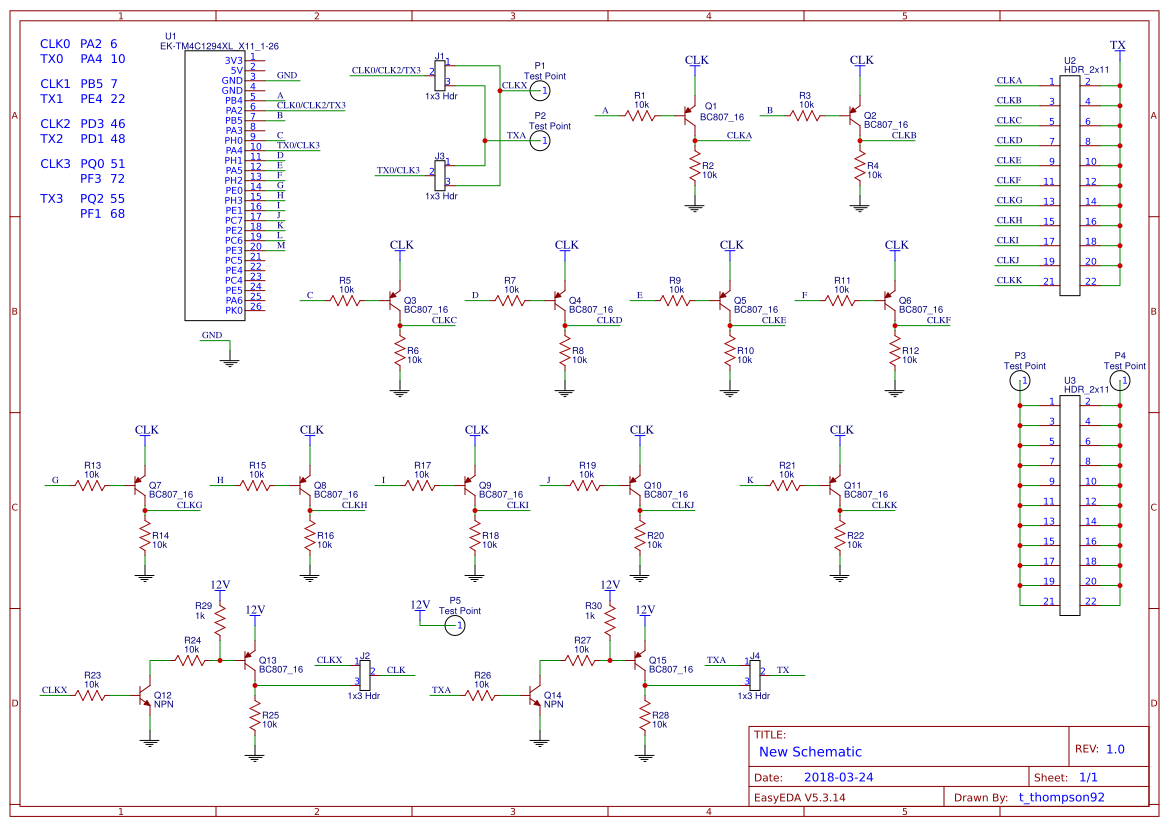Click the U1 EK-TM4C1294XL component body
The height and width of the screenshot is (827, 1169).
tap(215, 186)
